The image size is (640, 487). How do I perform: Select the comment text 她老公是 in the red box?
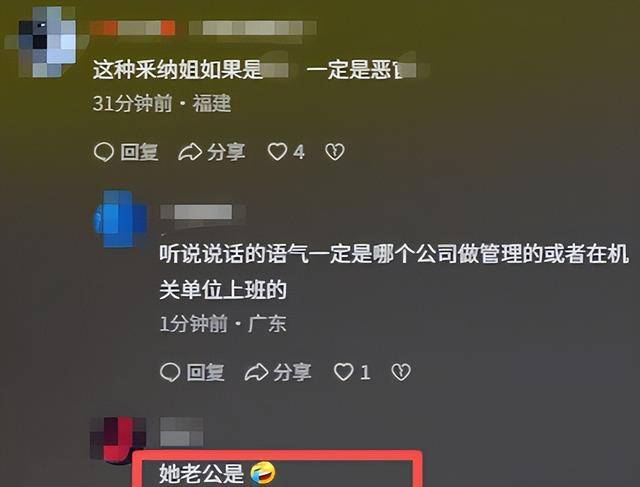(201, 474)
